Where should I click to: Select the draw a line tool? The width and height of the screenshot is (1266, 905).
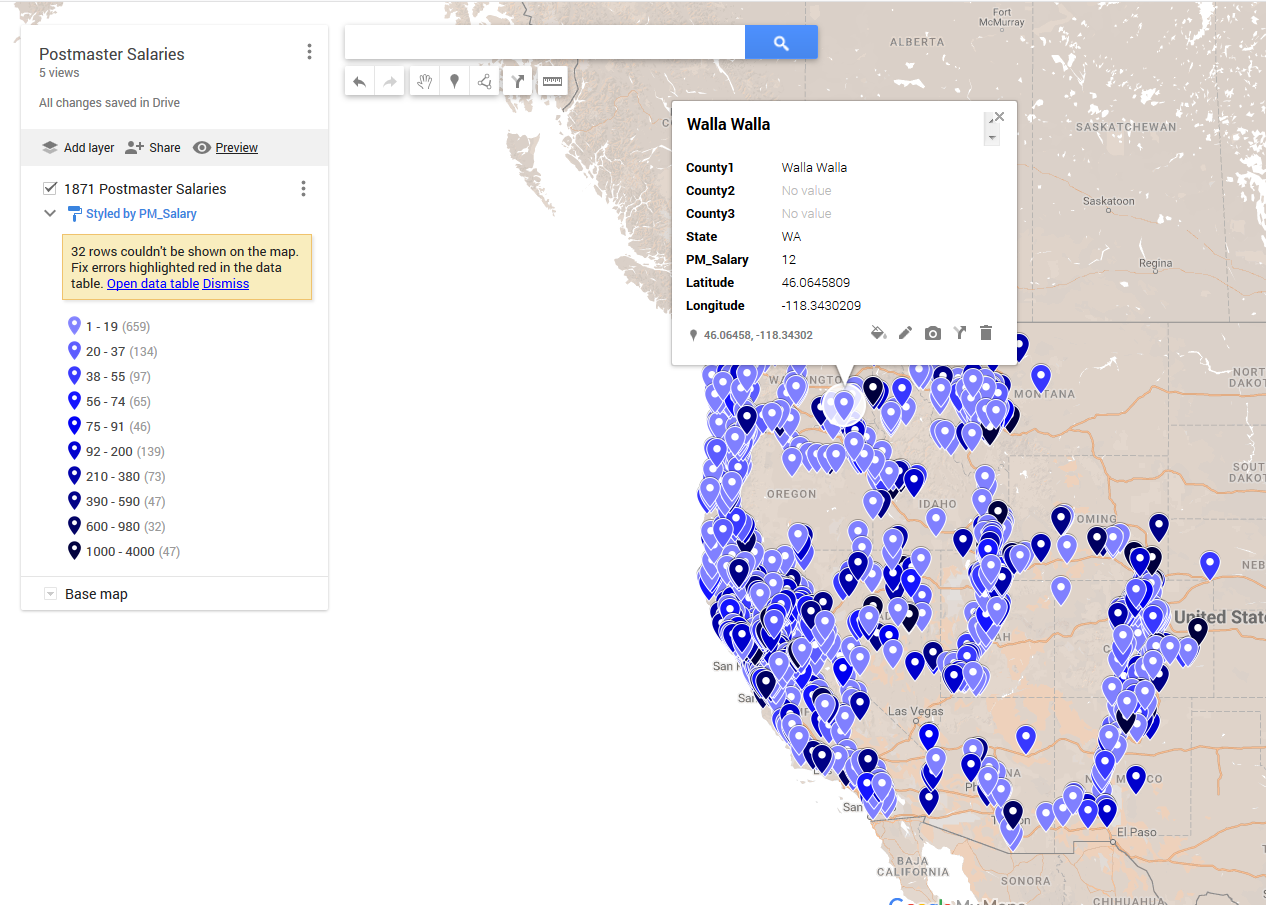(485, 82)
